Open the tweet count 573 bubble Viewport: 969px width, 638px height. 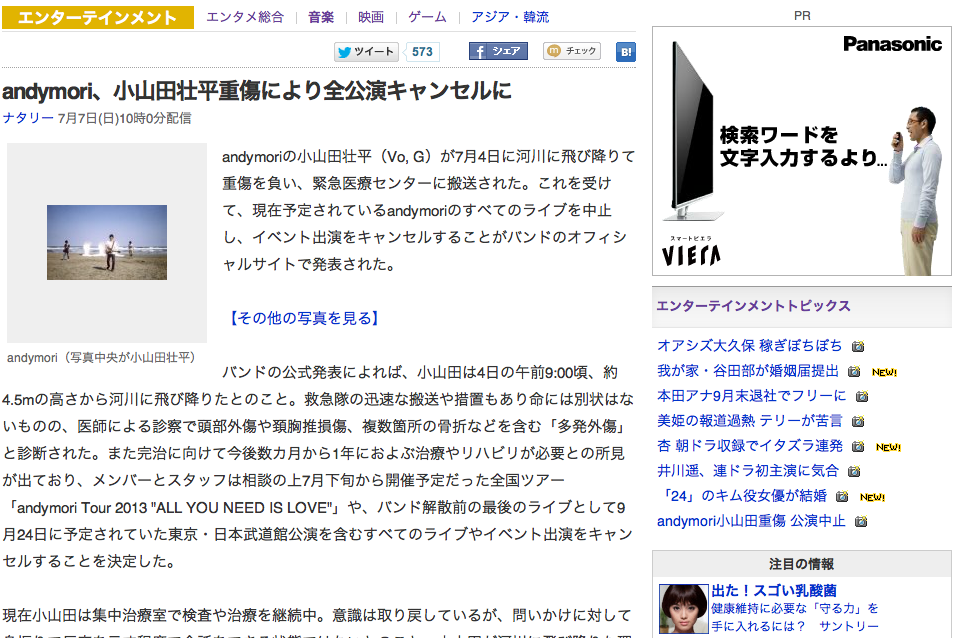tap(423, 52)
